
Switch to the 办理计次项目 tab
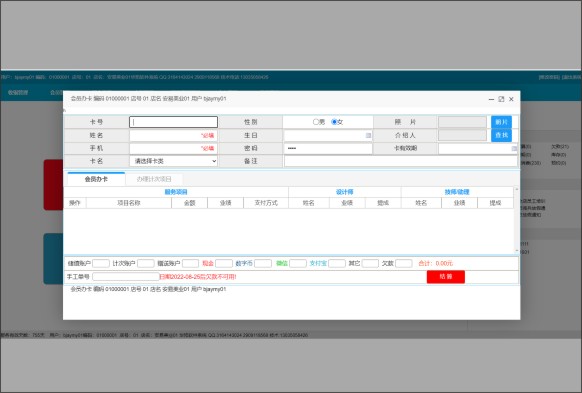click(x=154, y=179)
